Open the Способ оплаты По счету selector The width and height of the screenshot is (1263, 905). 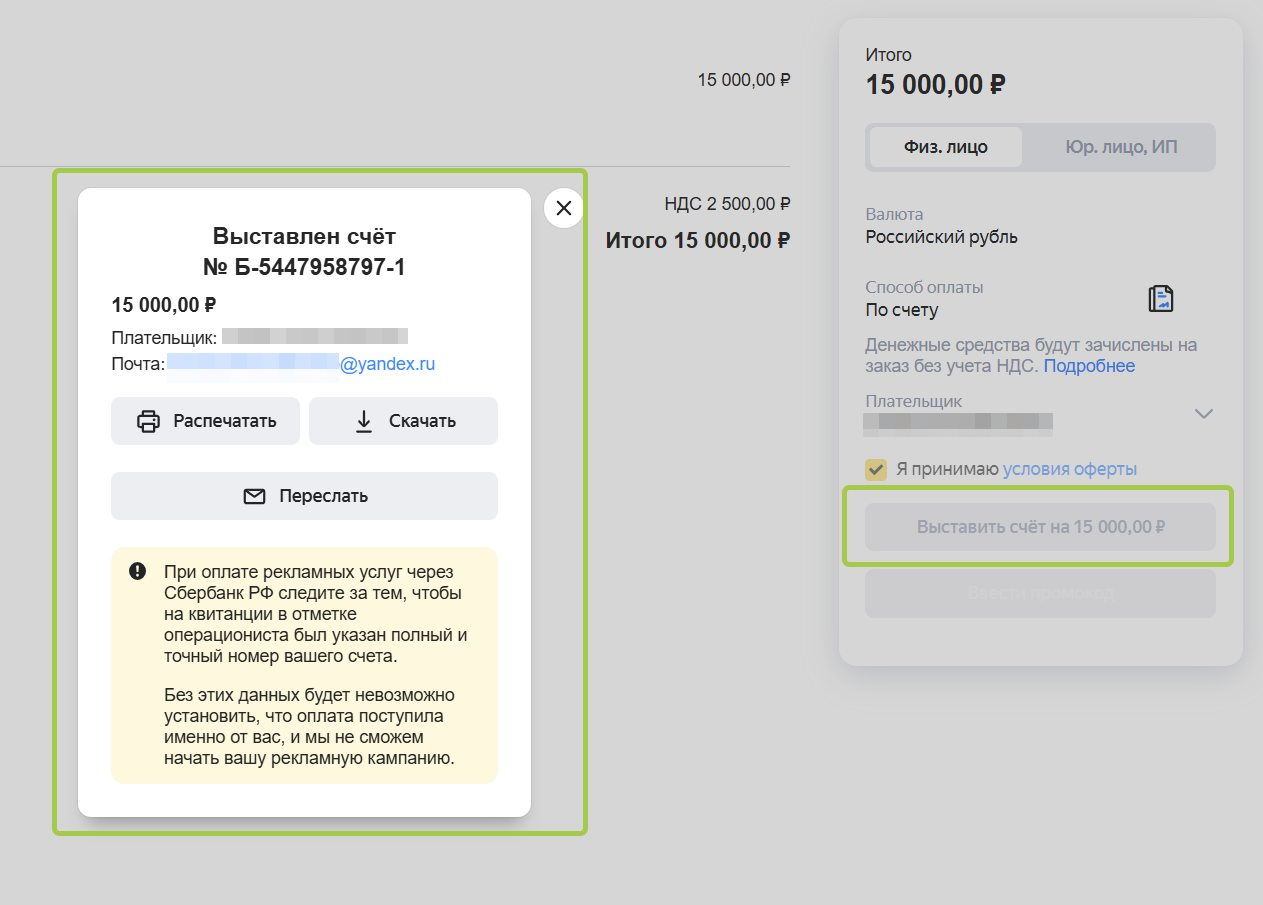[902, 310]
